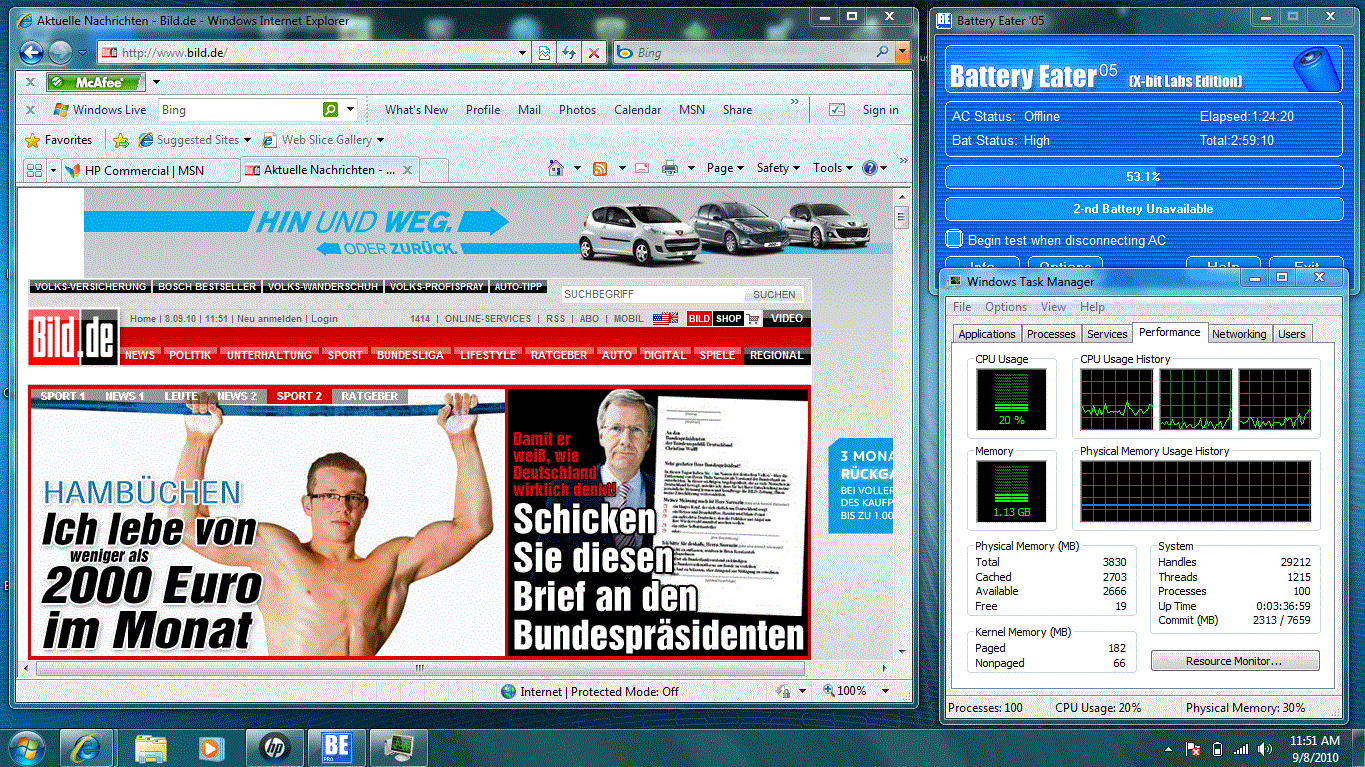Open McAfee toolbar dropdown arrow
Image resolution: width=1365 pixels, height=767 pixels.
click(x=156, y=82)
